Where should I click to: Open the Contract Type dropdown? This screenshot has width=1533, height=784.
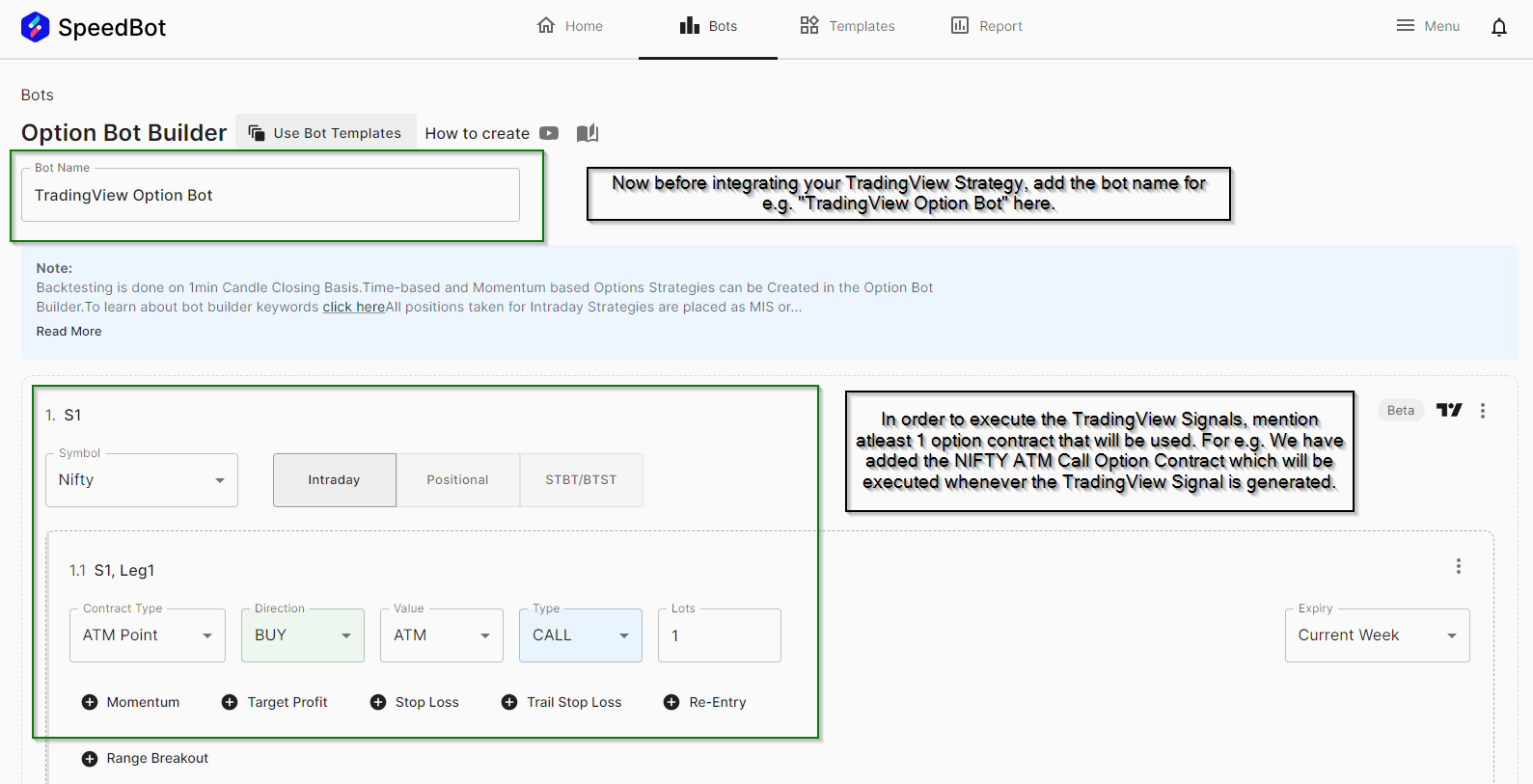(148, 635)
